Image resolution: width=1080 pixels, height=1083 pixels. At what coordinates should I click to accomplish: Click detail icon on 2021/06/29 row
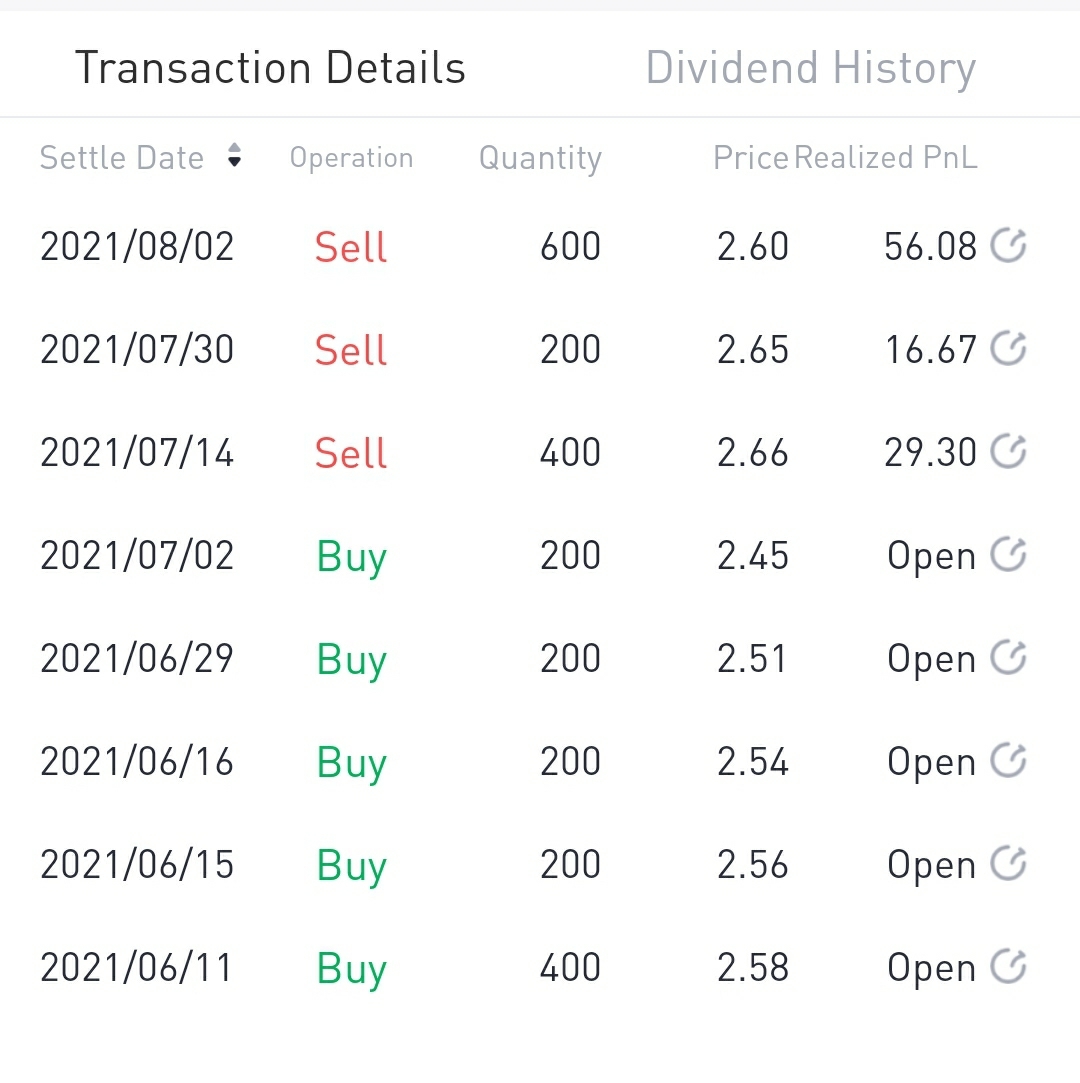1008,657
